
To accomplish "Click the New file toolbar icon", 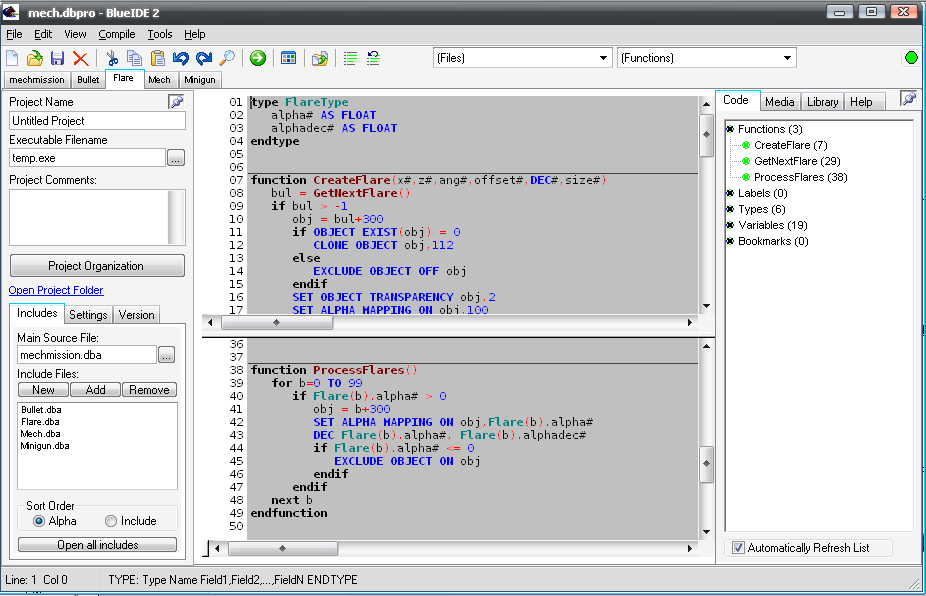I will [13, 59].
